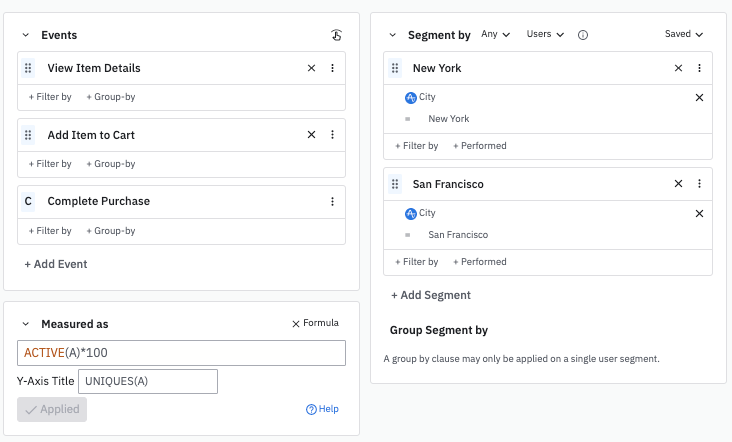Click the formula input field
Viewport: 732px width, 442px height.
(181, 353)
